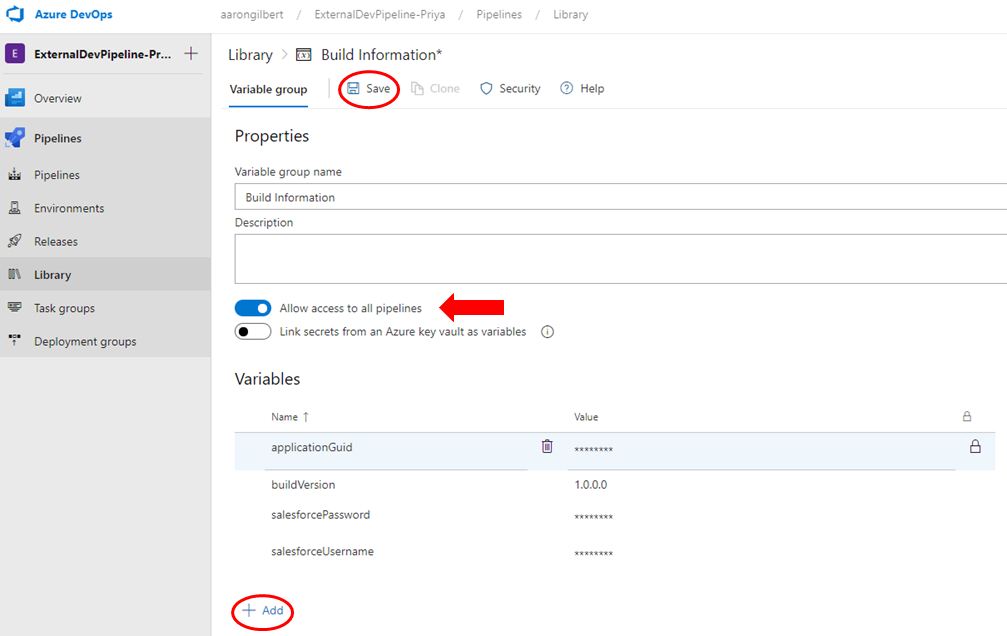Click the Pipelines breadcrumb link
Image resolution: width=1007 pixels, height=636 pixels.
pyautogui.click(x=499, y=14)
